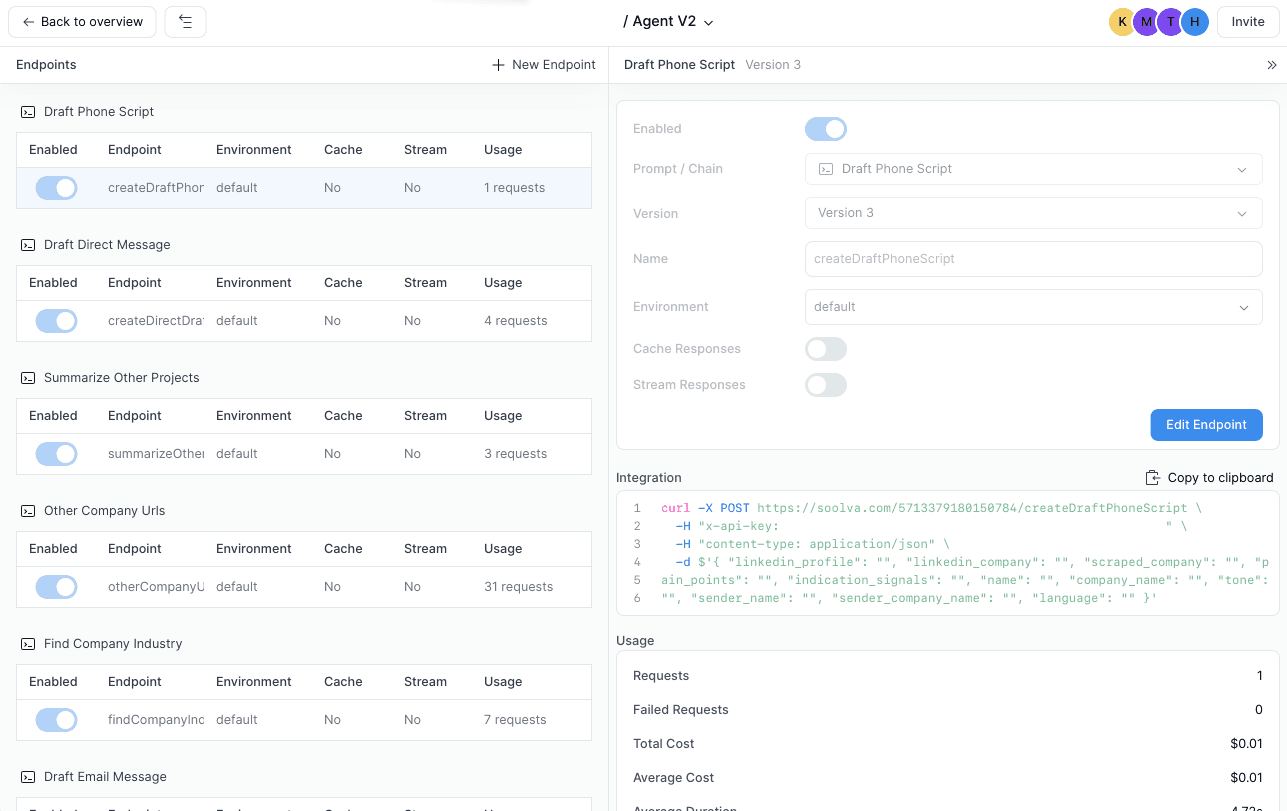
Task: Click the Name input field
Action: point(1033,258)
